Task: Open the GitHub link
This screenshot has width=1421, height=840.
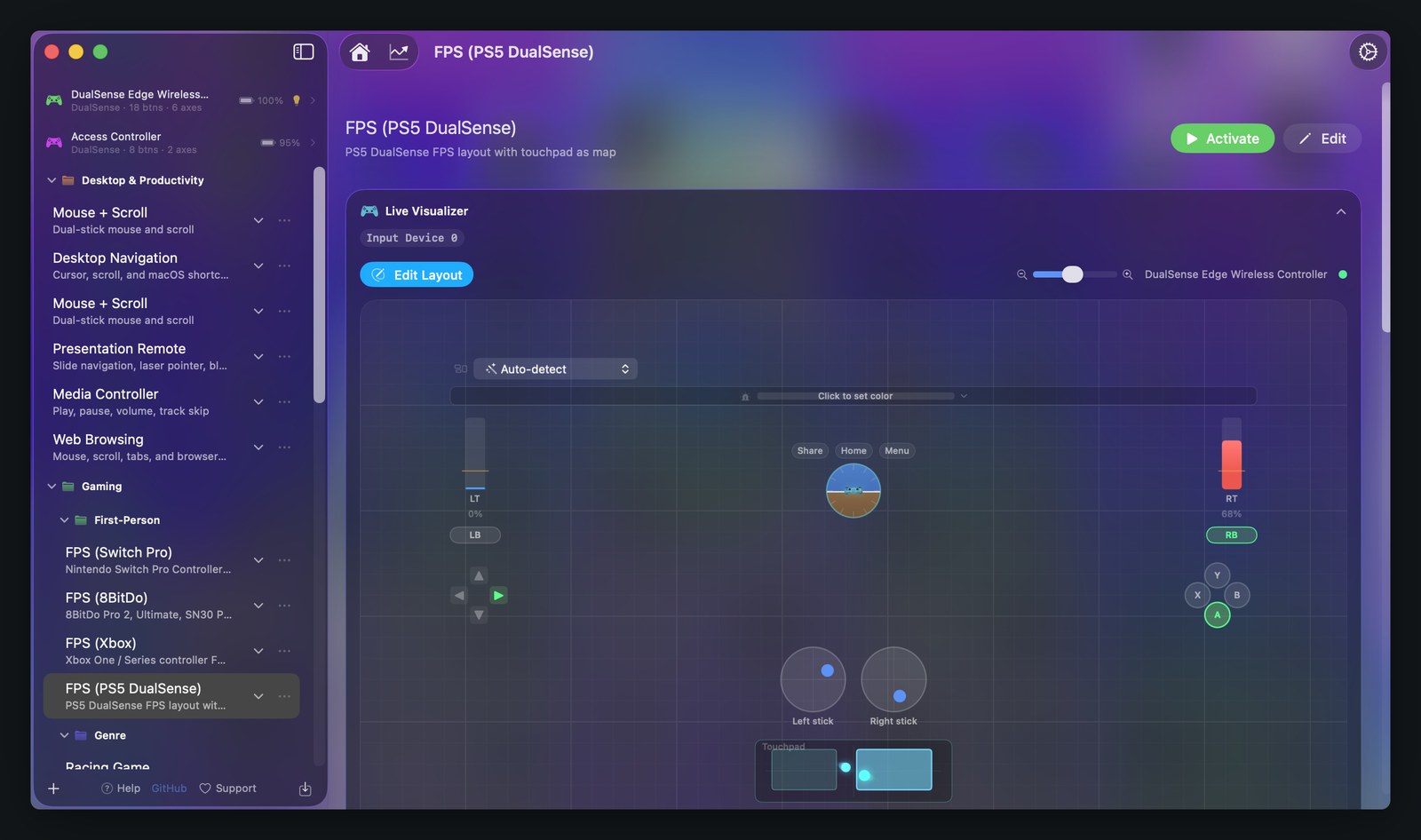Action: click(169, 788)
